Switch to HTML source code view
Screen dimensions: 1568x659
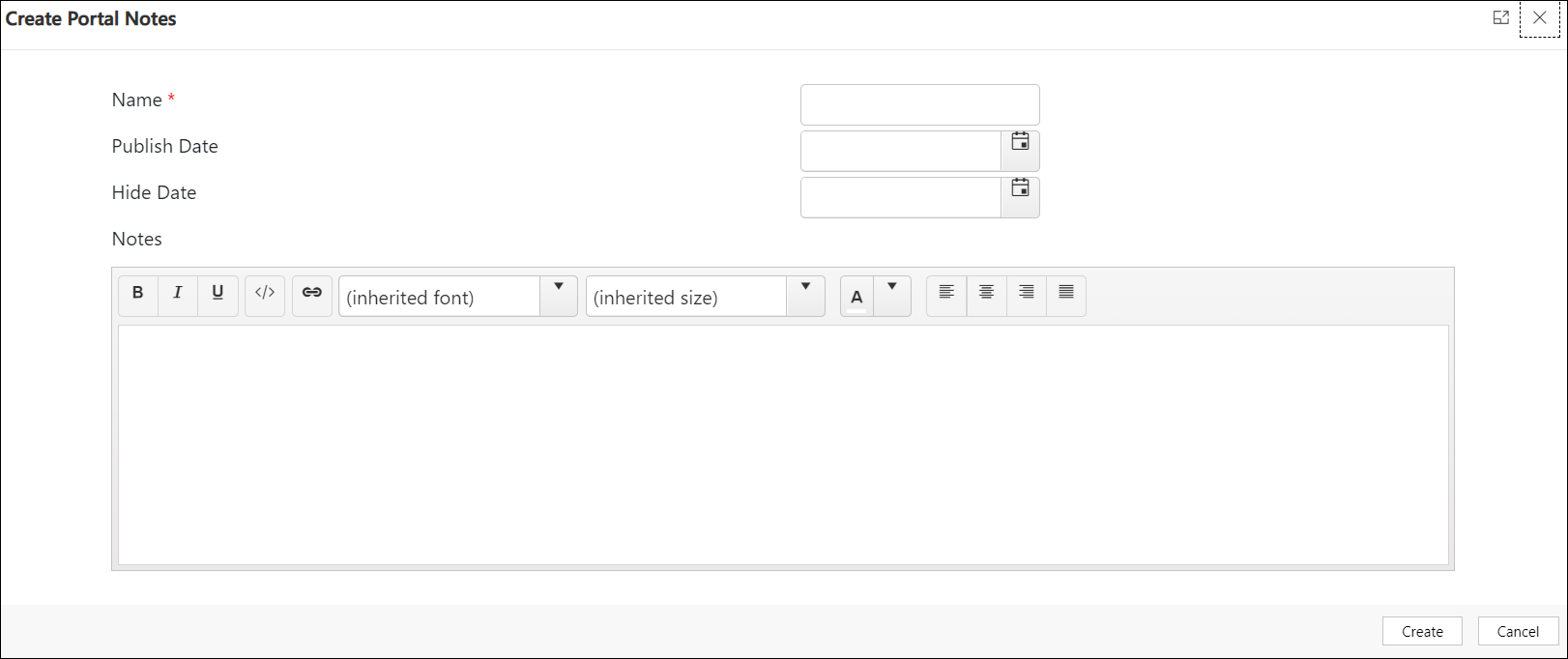265,294
